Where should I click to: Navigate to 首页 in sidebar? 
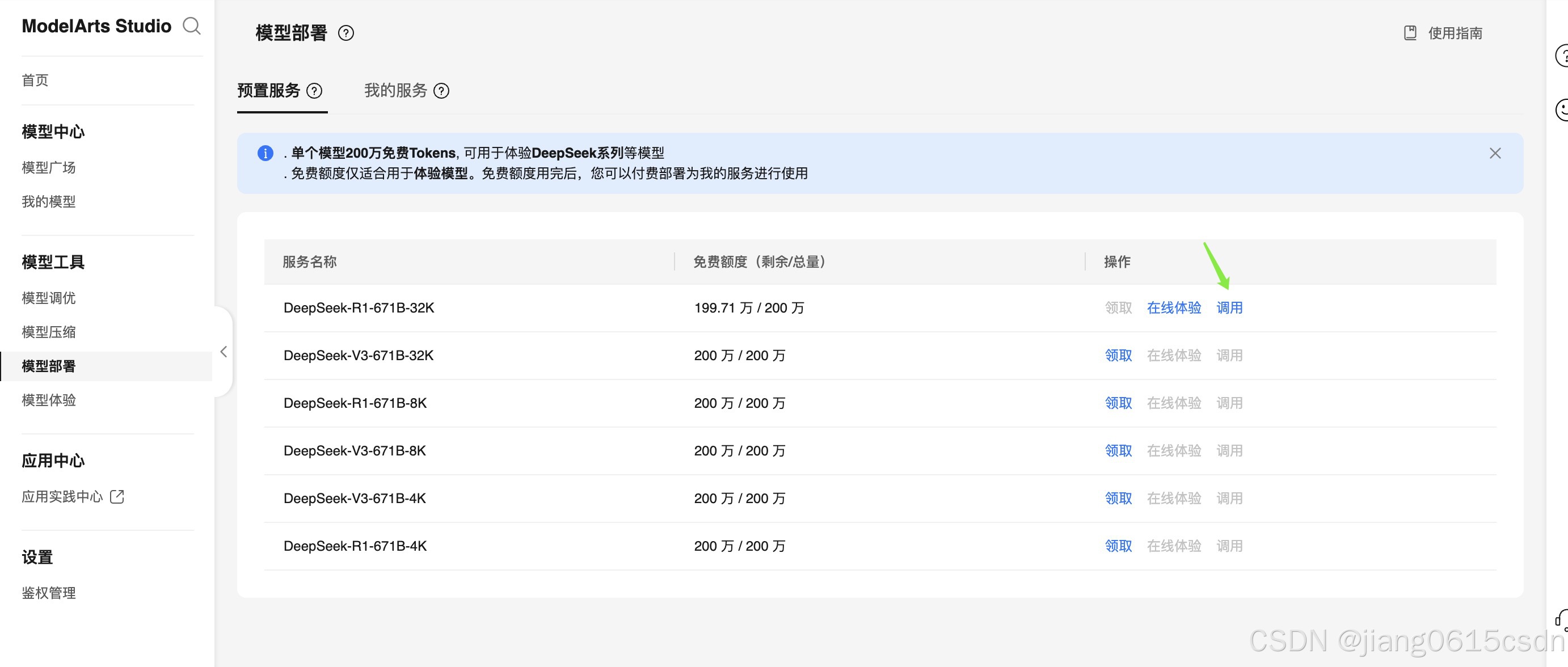[35, 81]
